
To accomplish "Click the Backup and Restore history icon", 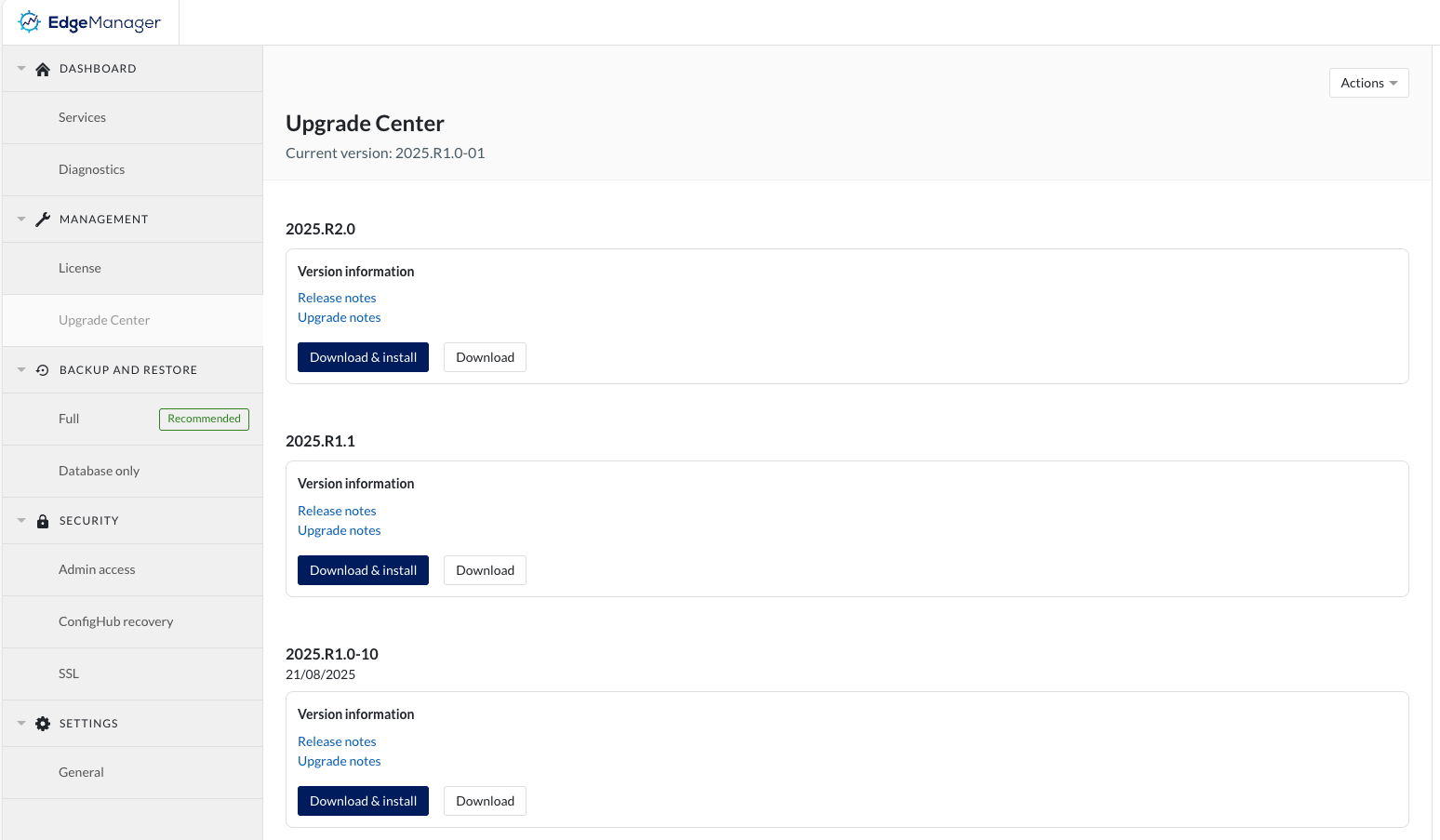I will [43, 370].
